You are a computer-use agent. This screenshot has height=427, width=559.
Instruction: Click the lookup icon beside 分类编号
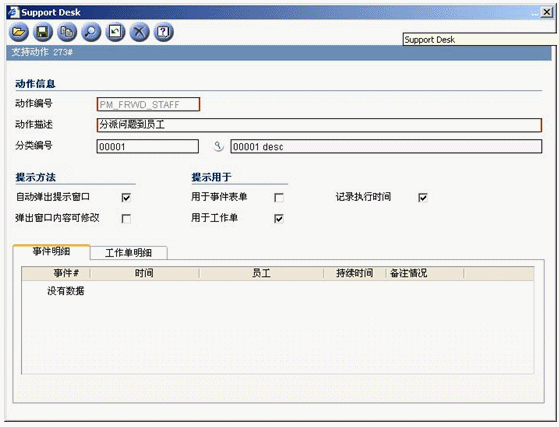point(218,146)
